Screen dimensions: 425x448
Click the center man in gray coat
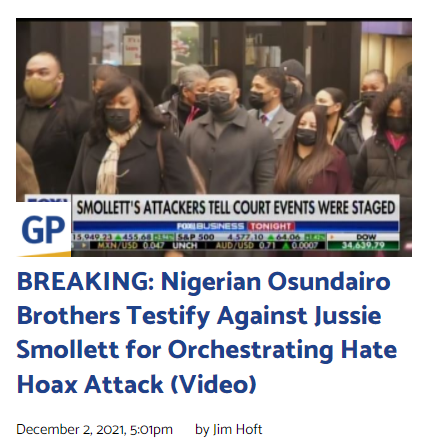(228, 133)
